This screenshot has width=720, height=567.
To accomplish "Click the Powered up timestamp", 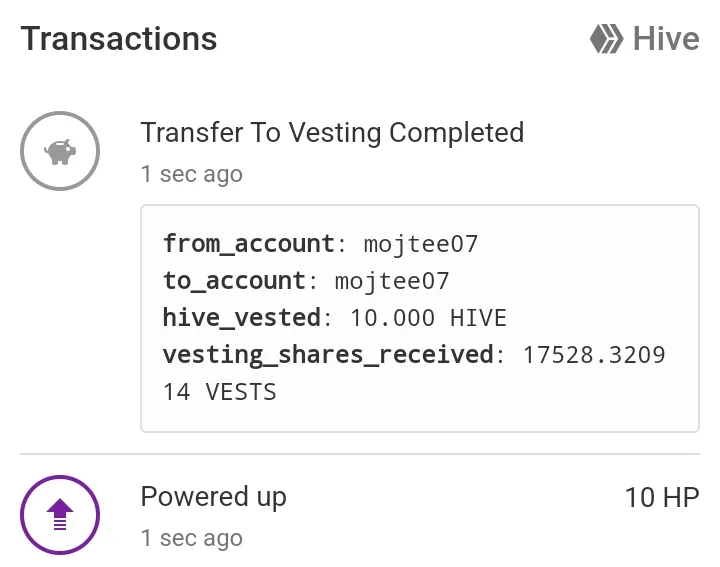I will click(191, 538).
